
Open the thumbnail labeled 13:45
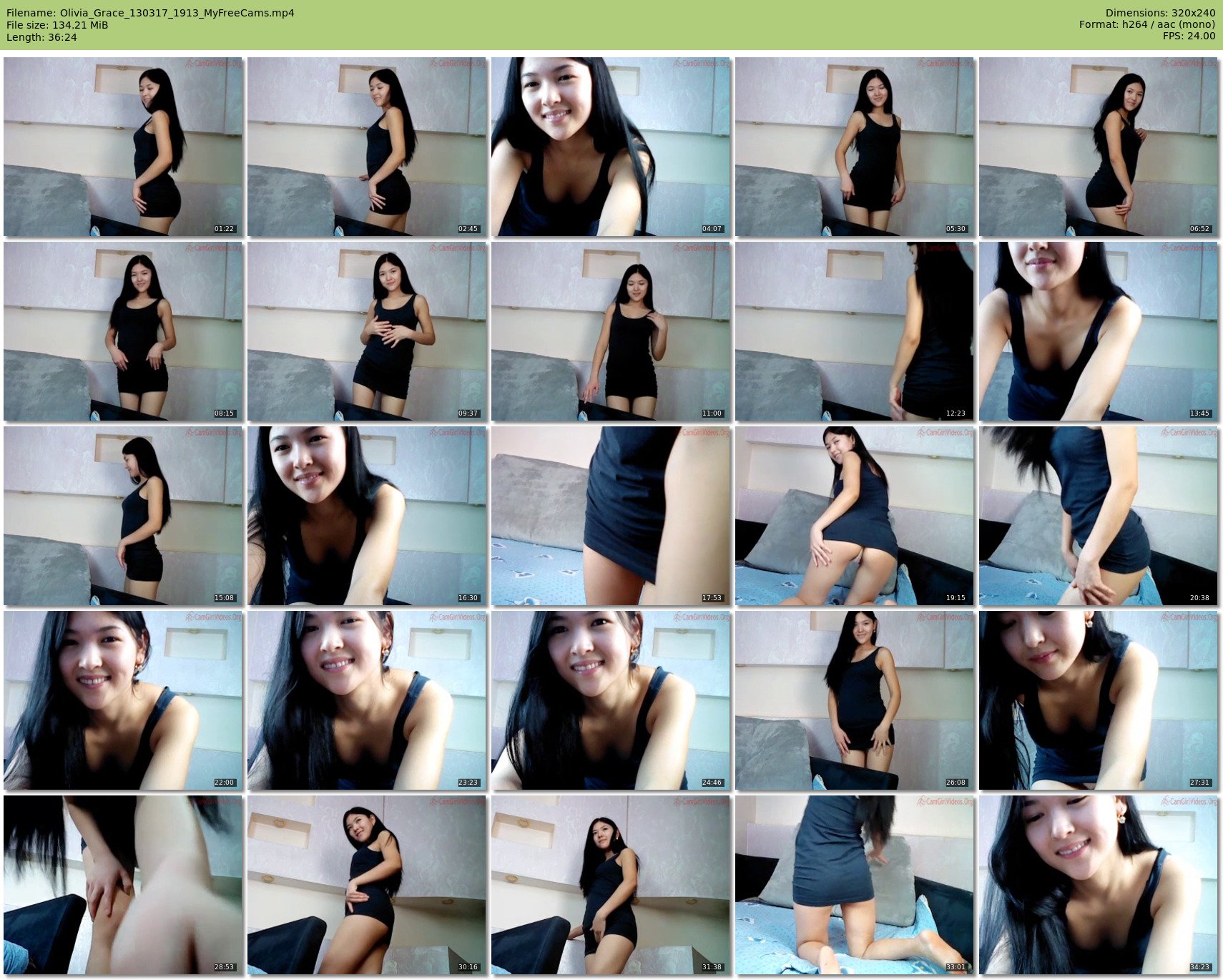pos(1099,331)
